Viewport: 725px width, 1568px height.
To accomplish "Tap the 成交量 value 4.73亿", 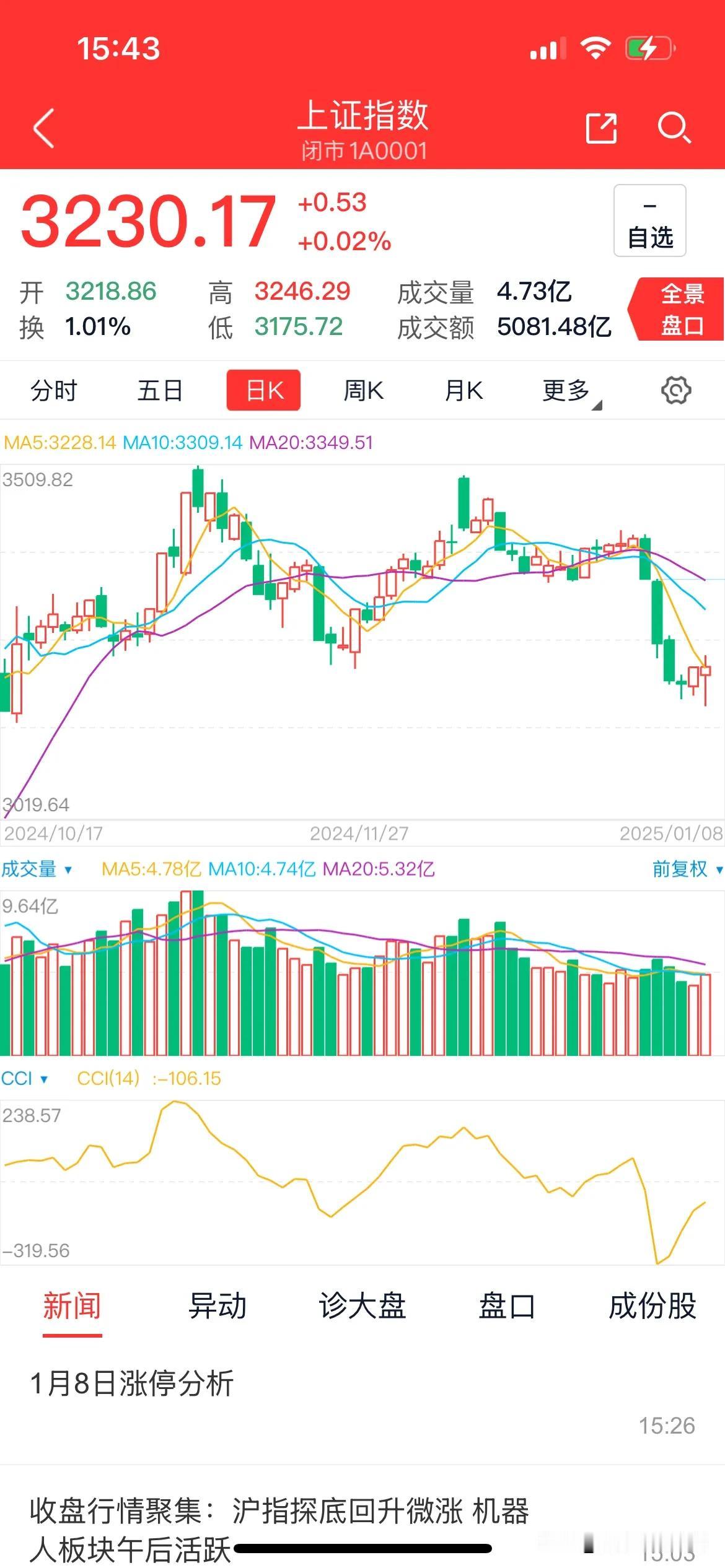I will (534, 291).
